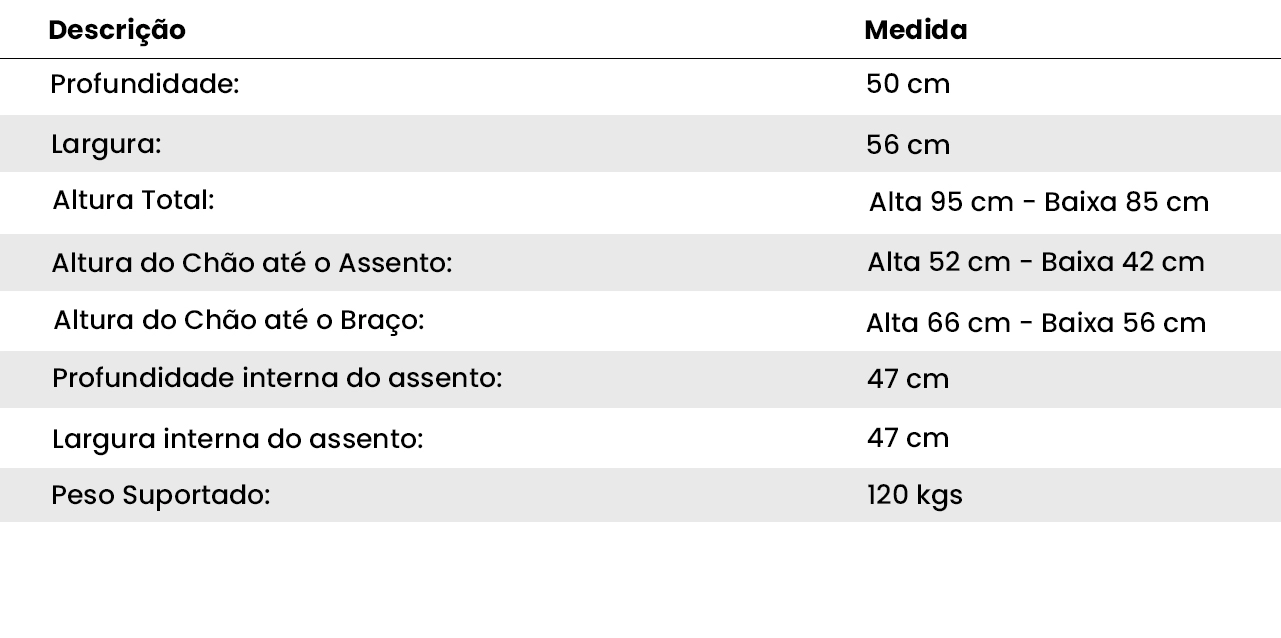Click the Baixa 85 cm text
Viewport: 1281px width, 638px height.
1126,202
